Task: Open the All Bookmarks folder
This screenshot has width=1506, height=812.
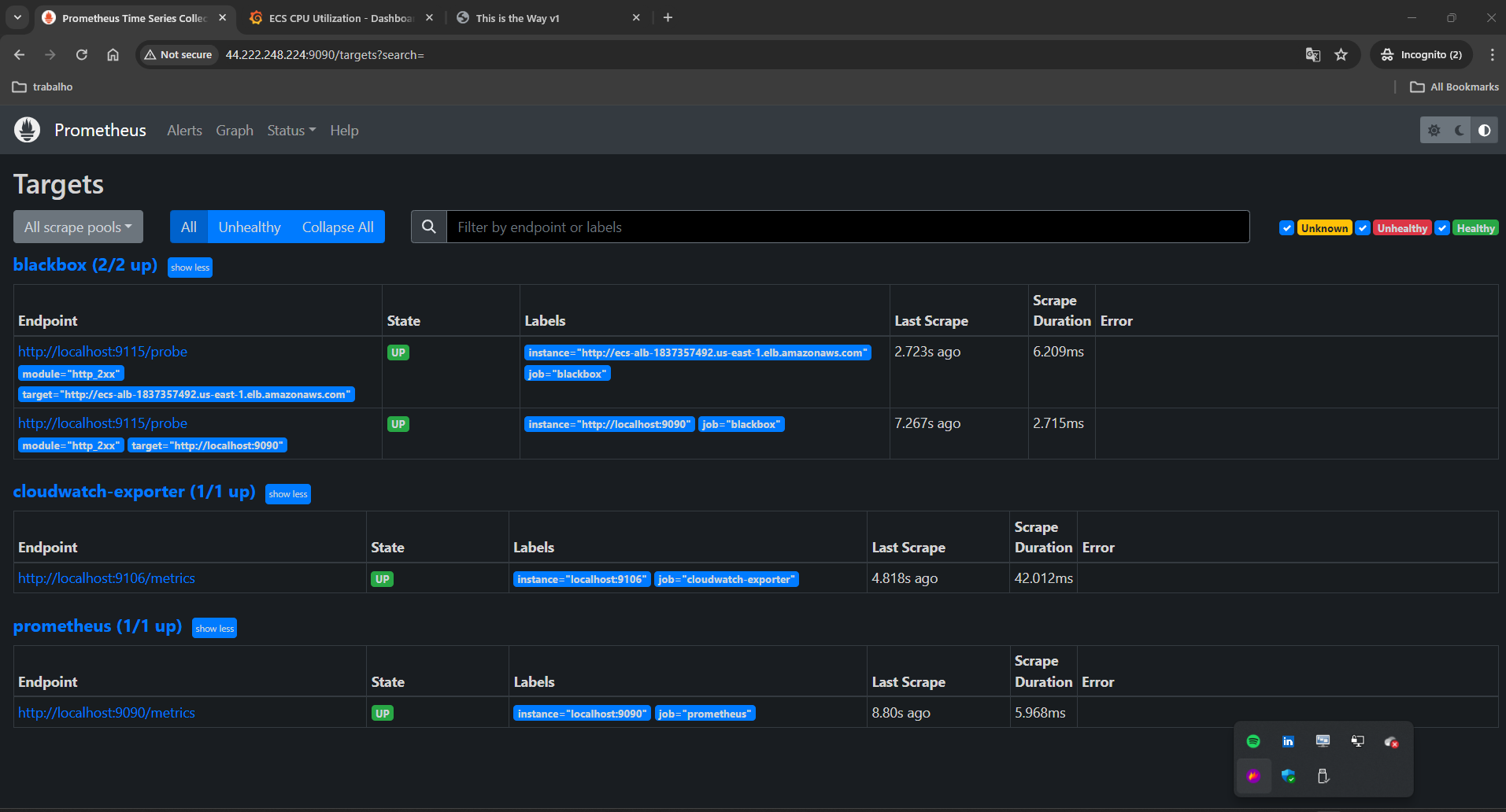Action: tap(1455, 87)
